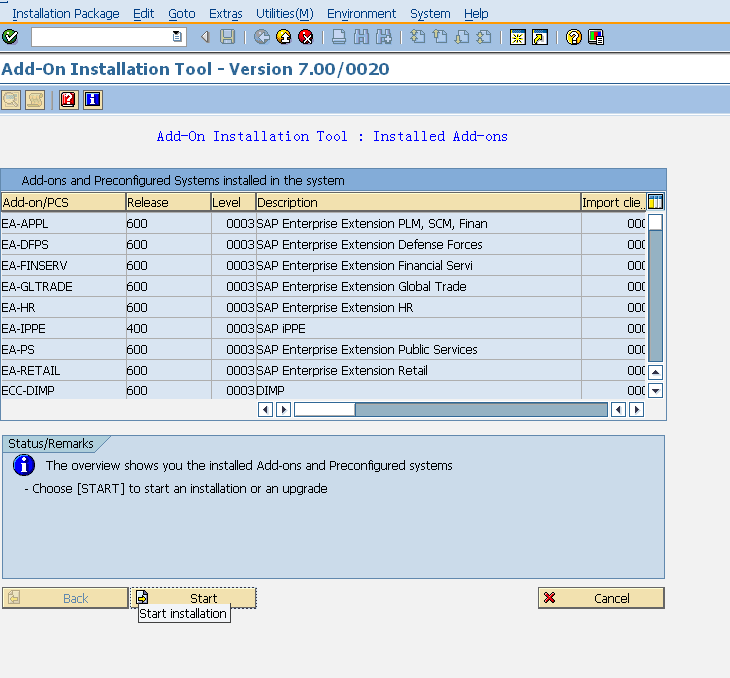
Task: Click the table vertical scroll down arrow
Action: (655, 390)
